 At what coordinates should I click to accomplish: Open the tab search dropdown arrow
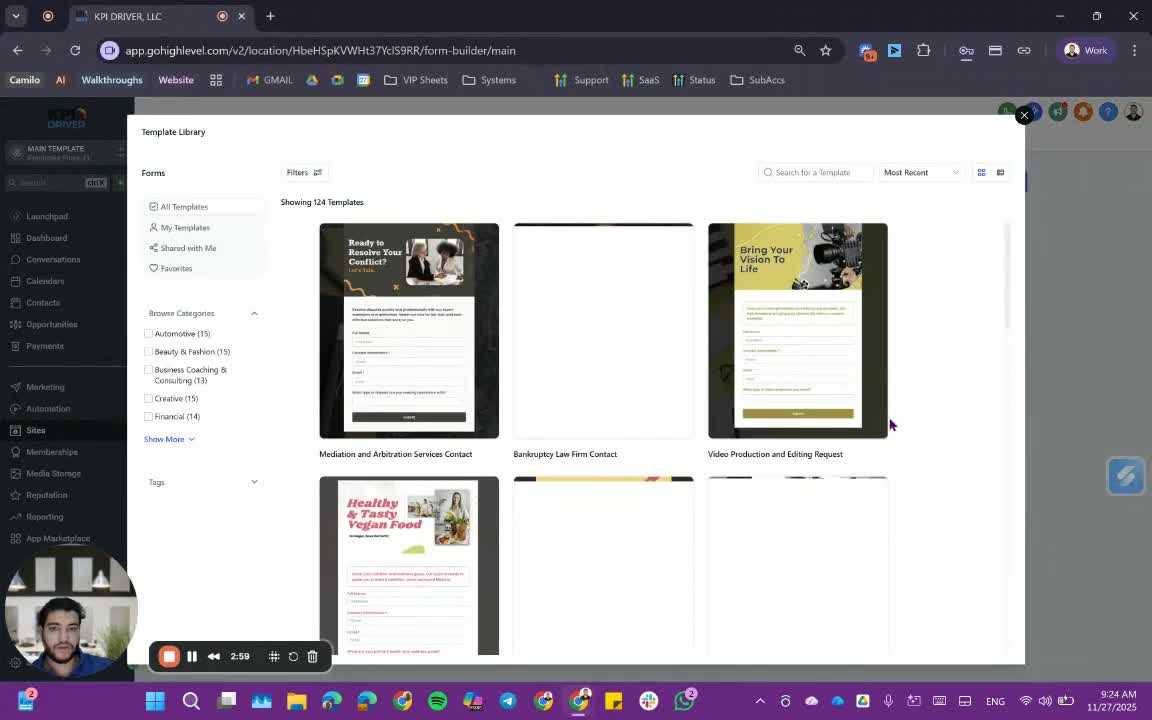pyautogui.click(x=15, y=16)
